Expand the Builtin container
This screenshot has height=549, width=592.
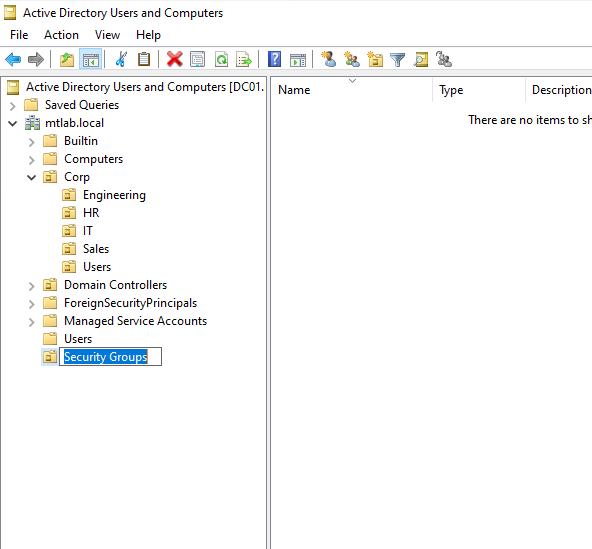pos(32,142)
